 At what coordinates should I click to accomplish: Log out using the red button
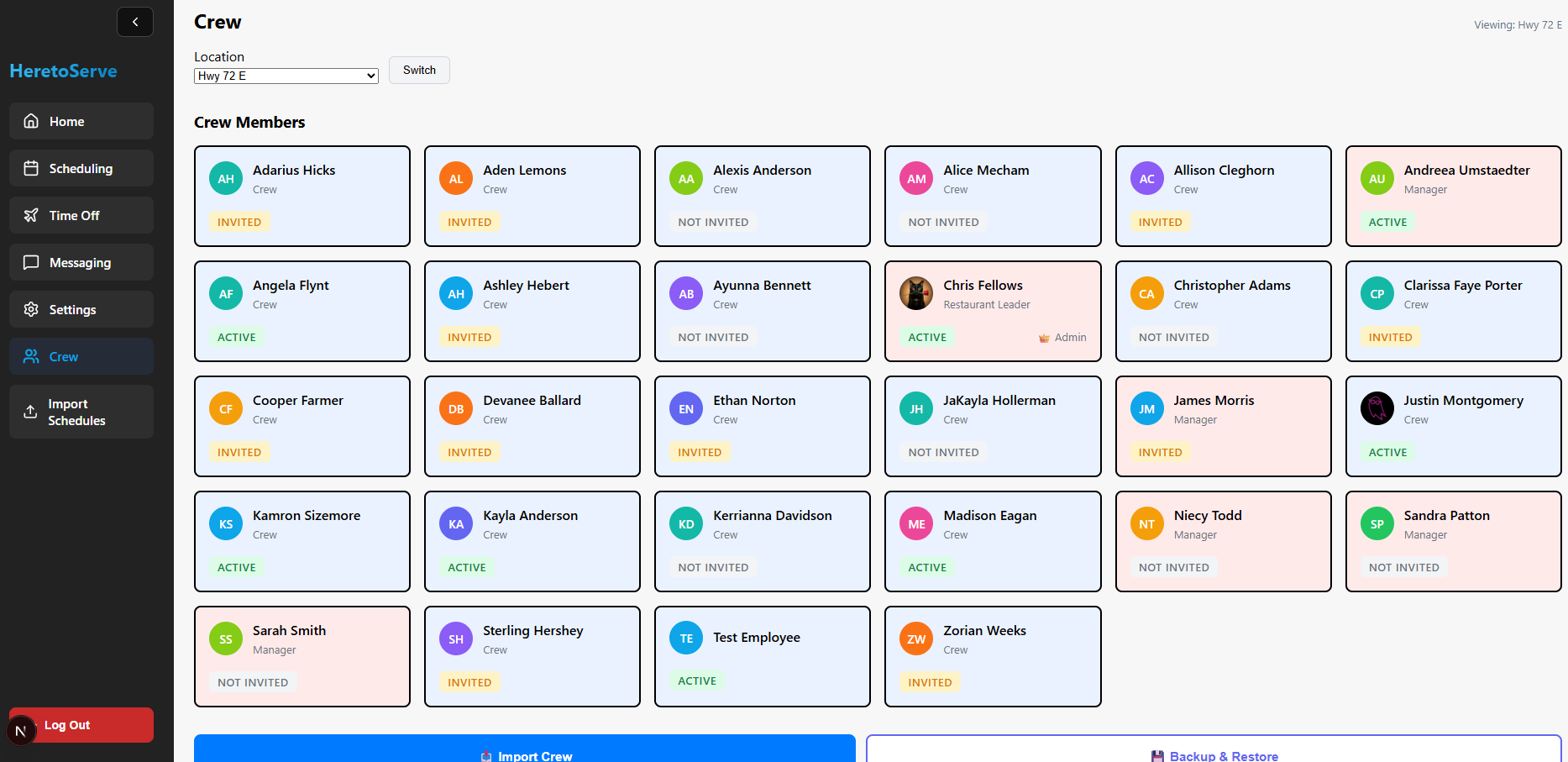(81, 725)
